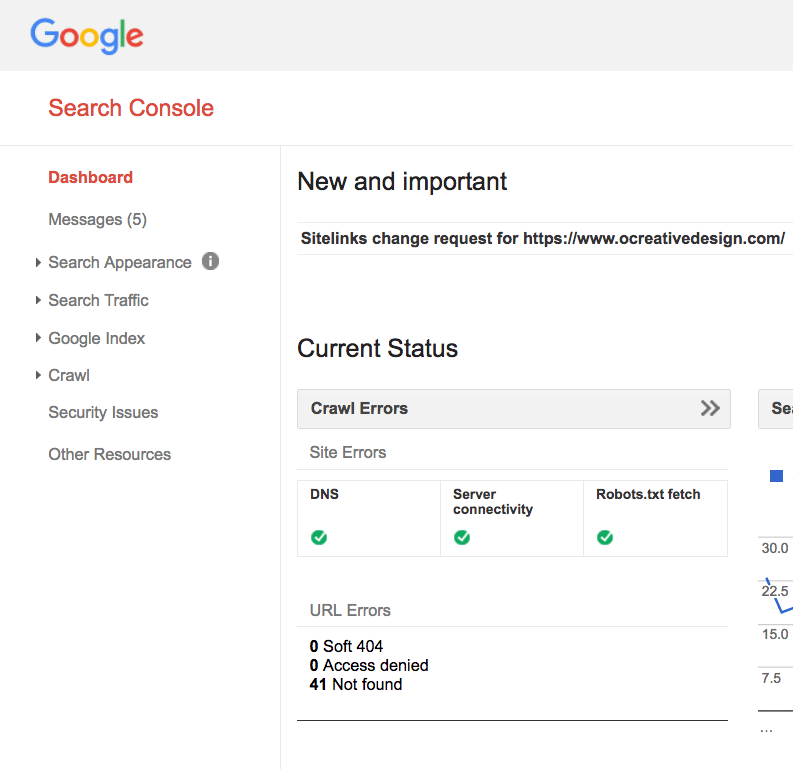This screenshot has height=769, width=793.
Task: Open the Sitelinks change request message
Action: (x=543, y=238)
